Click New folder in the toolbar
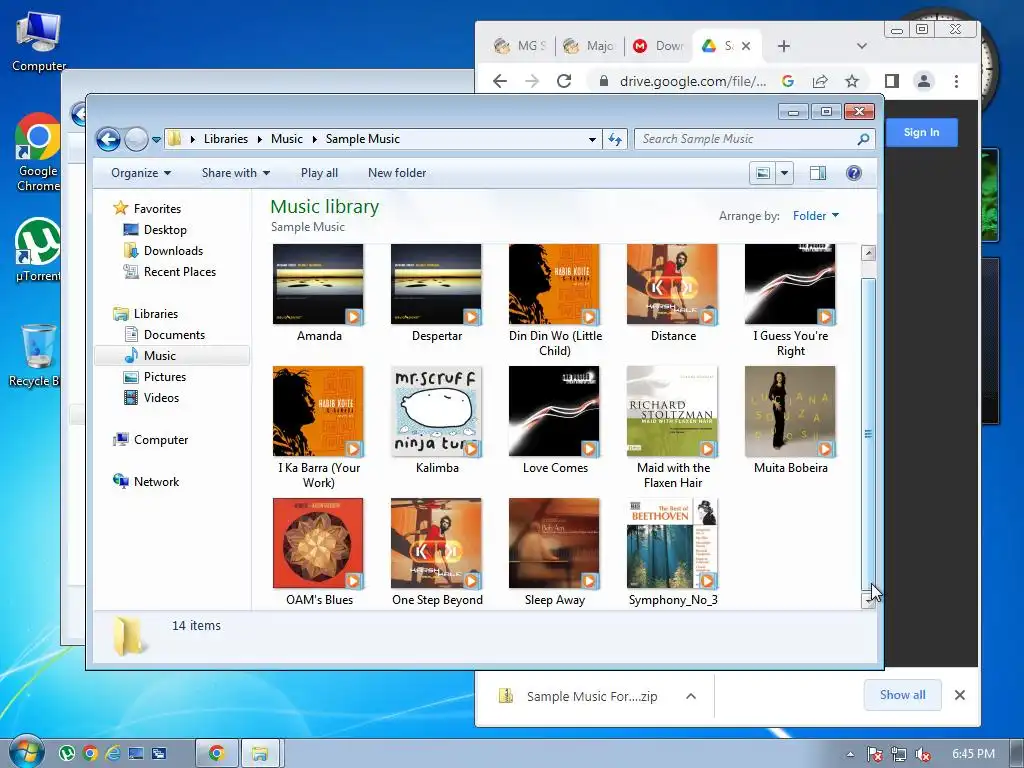The height and width of the screenshot is (768, 1024). [397, 173]
